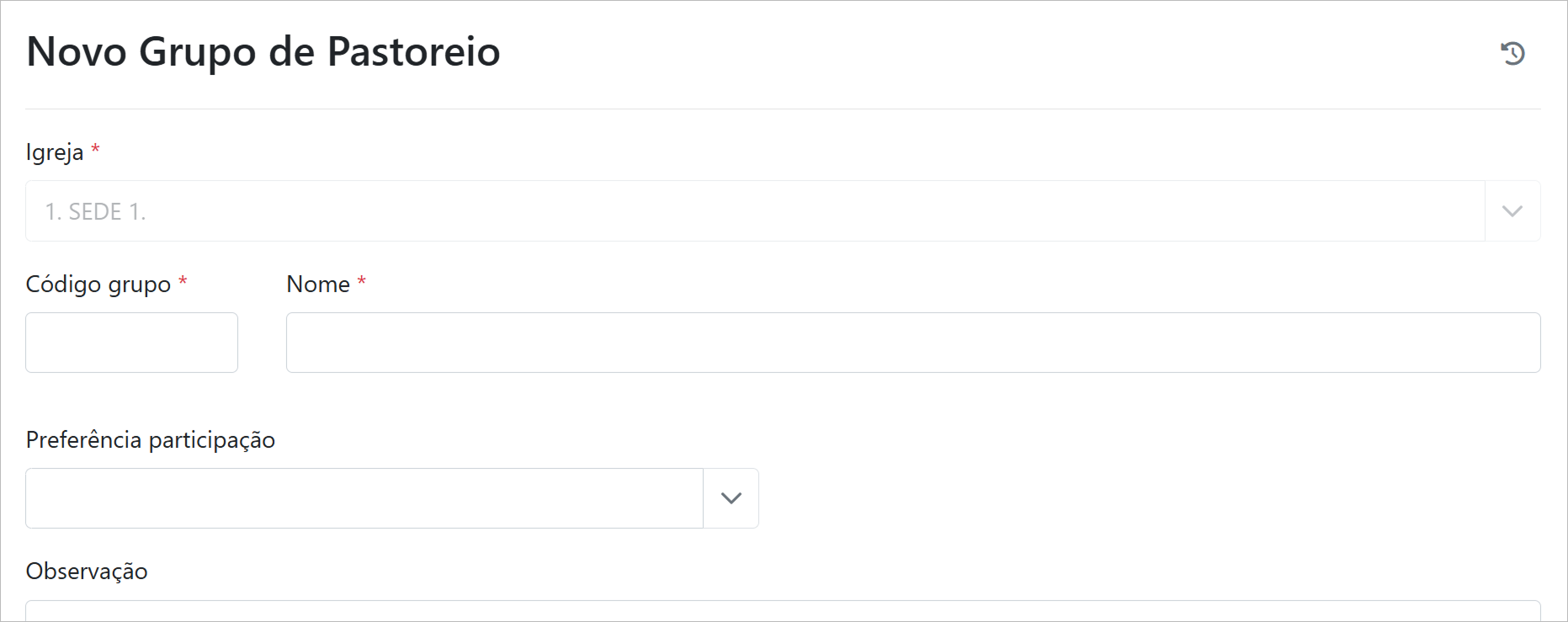Click the Nome field label
The height and width of the screenshot is (622, 1568).
(318, 284)
